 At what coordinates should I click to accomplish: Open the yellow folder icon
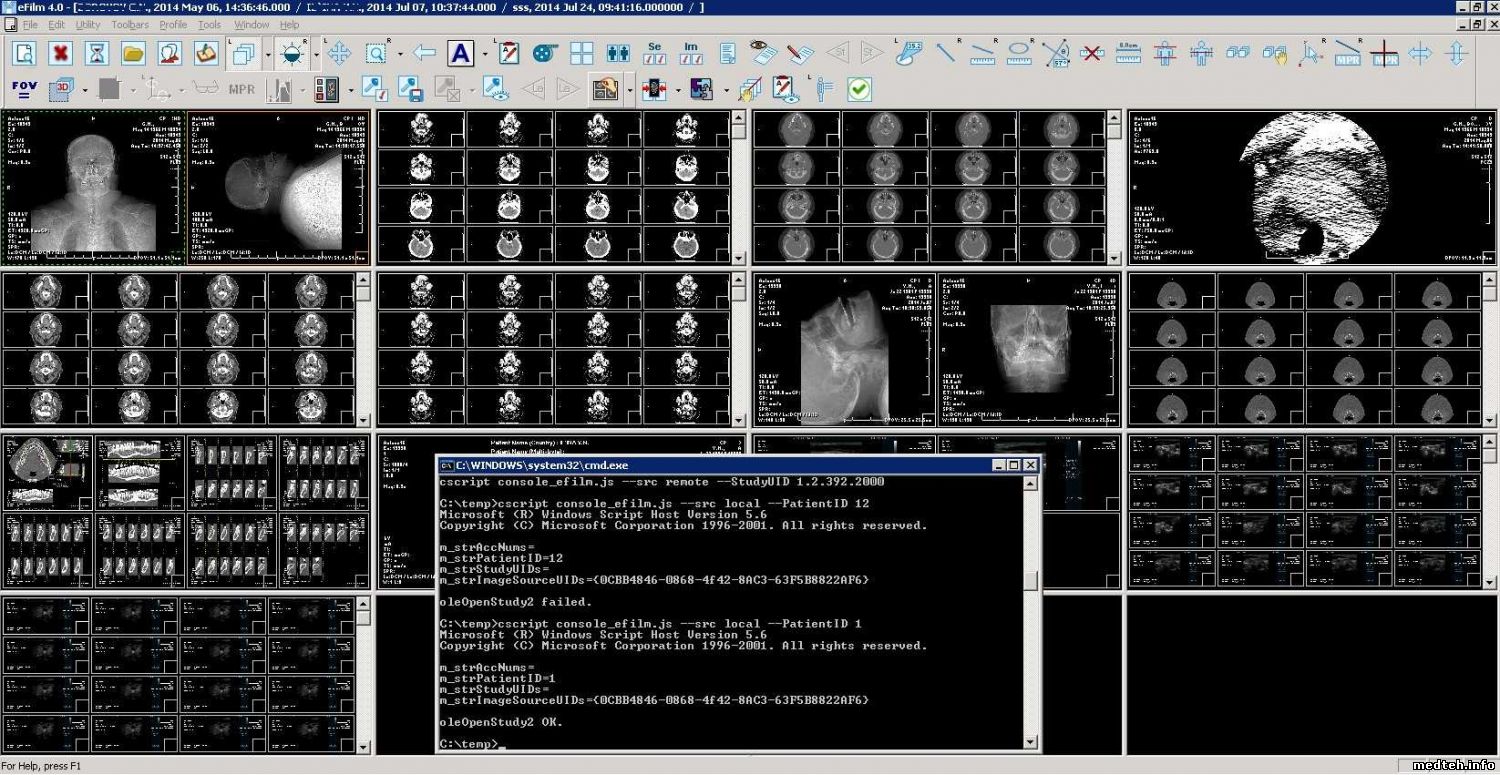133,53
